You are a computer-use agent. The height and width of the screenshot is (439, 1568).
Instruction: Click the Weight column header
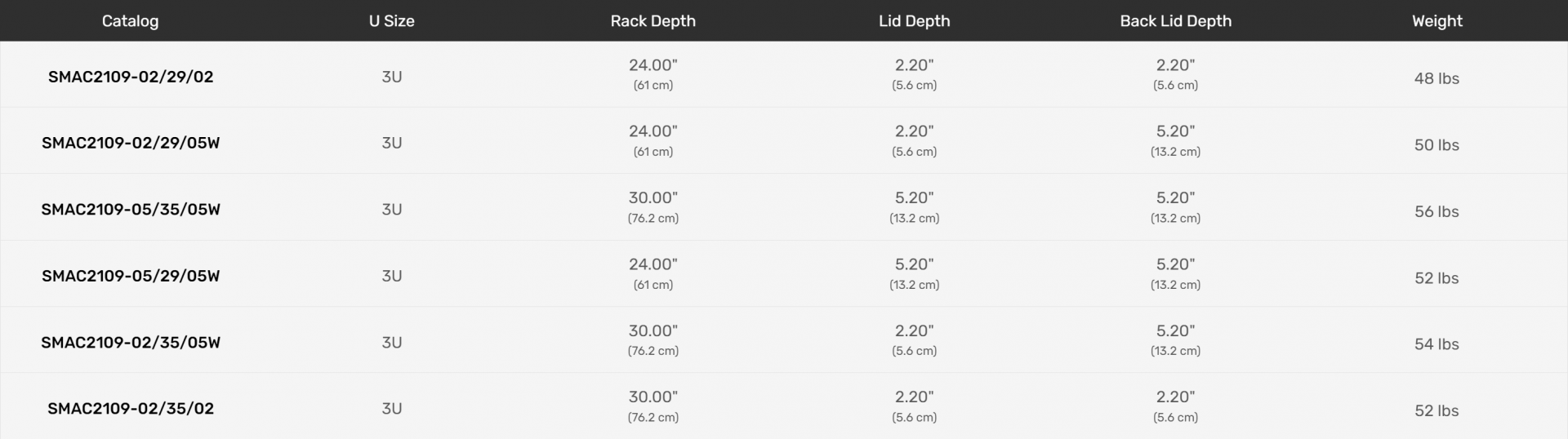[1437, 21]
